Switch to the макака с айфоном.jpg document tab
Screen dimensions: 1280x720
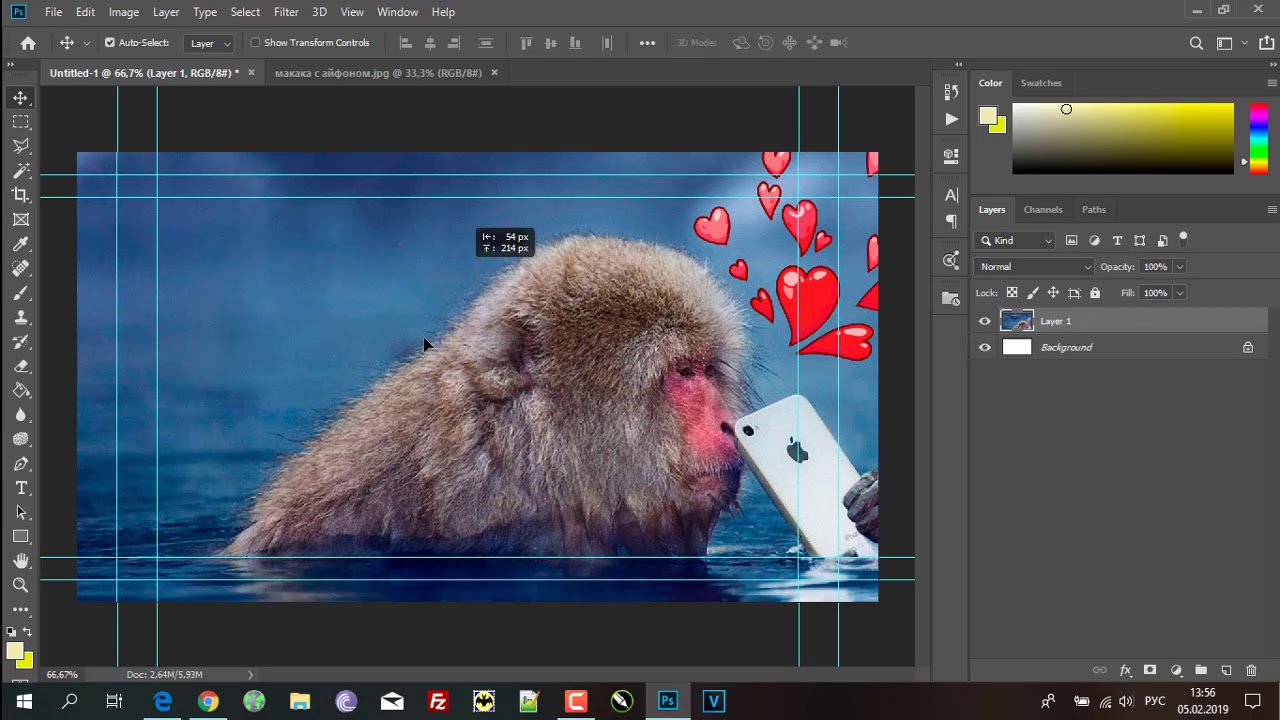(x=378, y=73)
